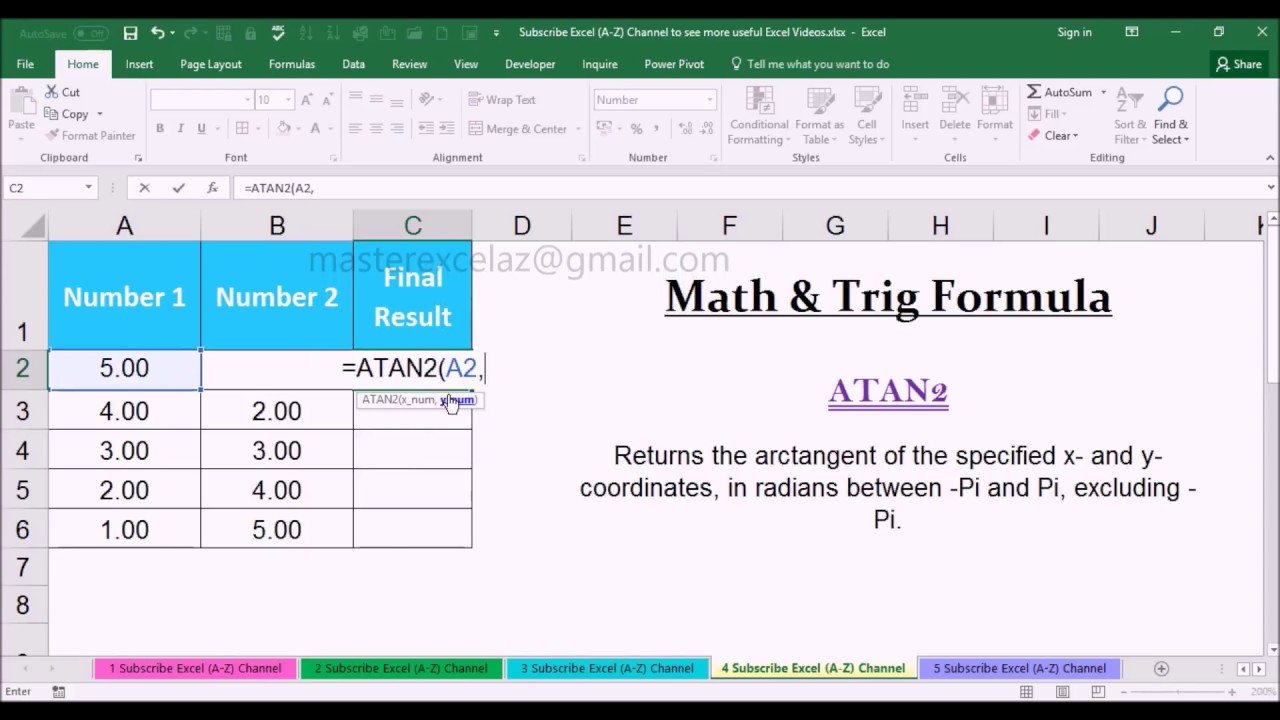Open Cell Styles gallery
The image size is (1280, 720).
coord(866,116)
